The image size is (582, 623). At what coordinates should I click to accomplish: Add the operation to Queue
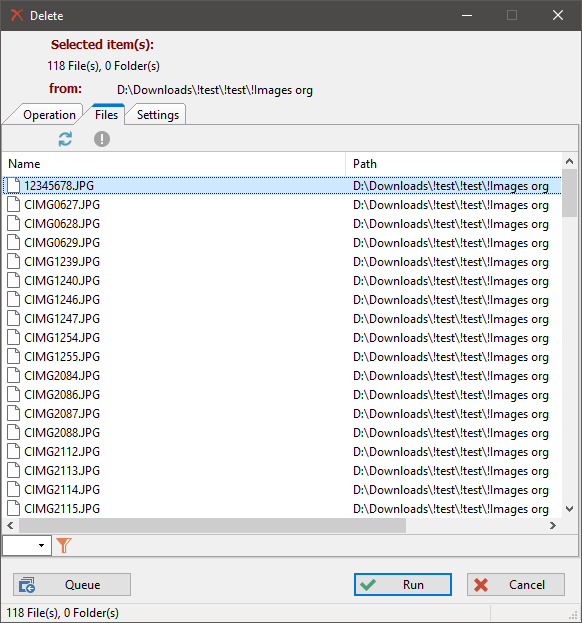pyautogui.click(x=72, y=584)
